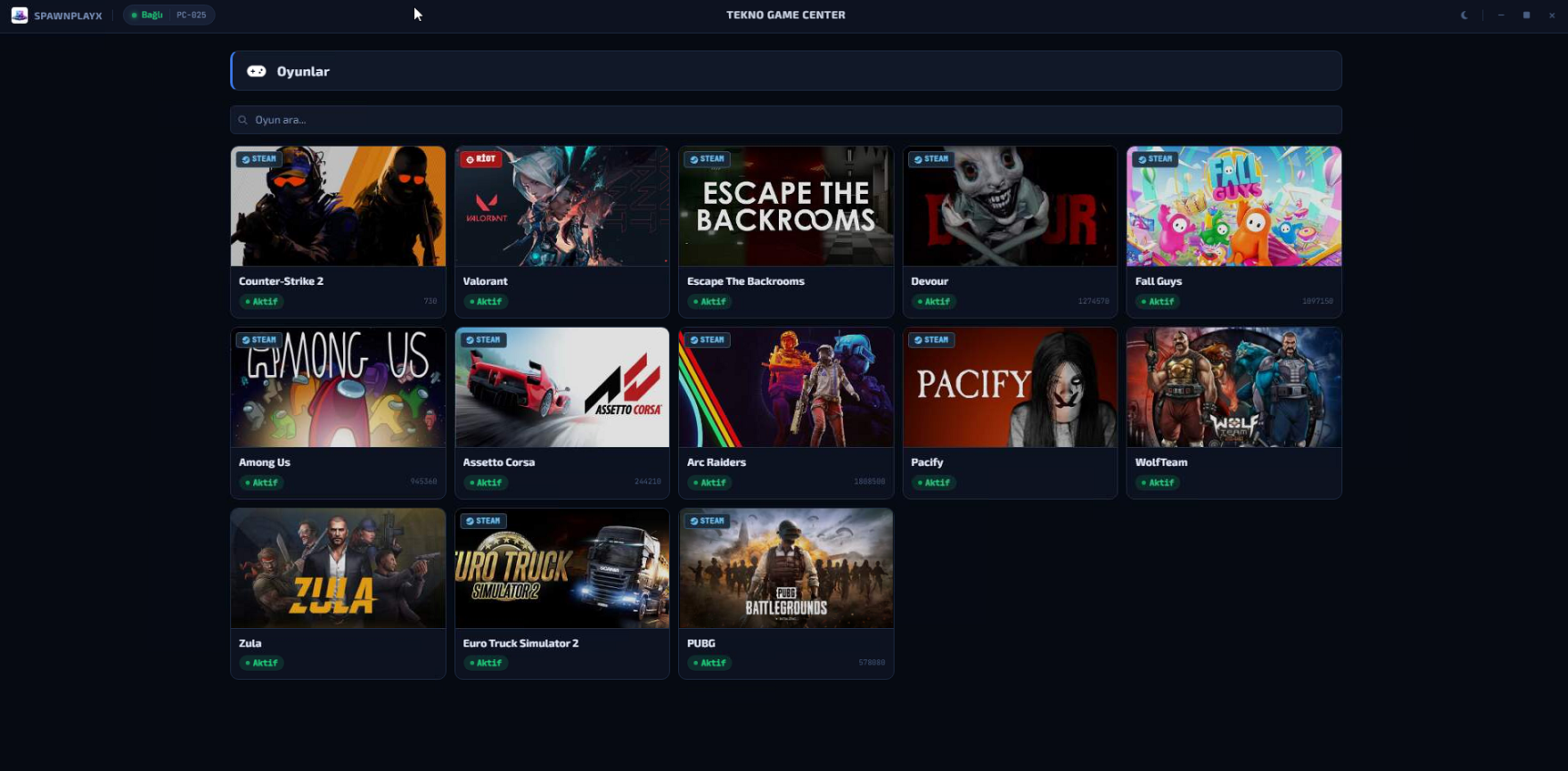Open the Valorant cover image
Viewport: 1568px width, 771px height.
pyautogui.click(x=562, y=207)
